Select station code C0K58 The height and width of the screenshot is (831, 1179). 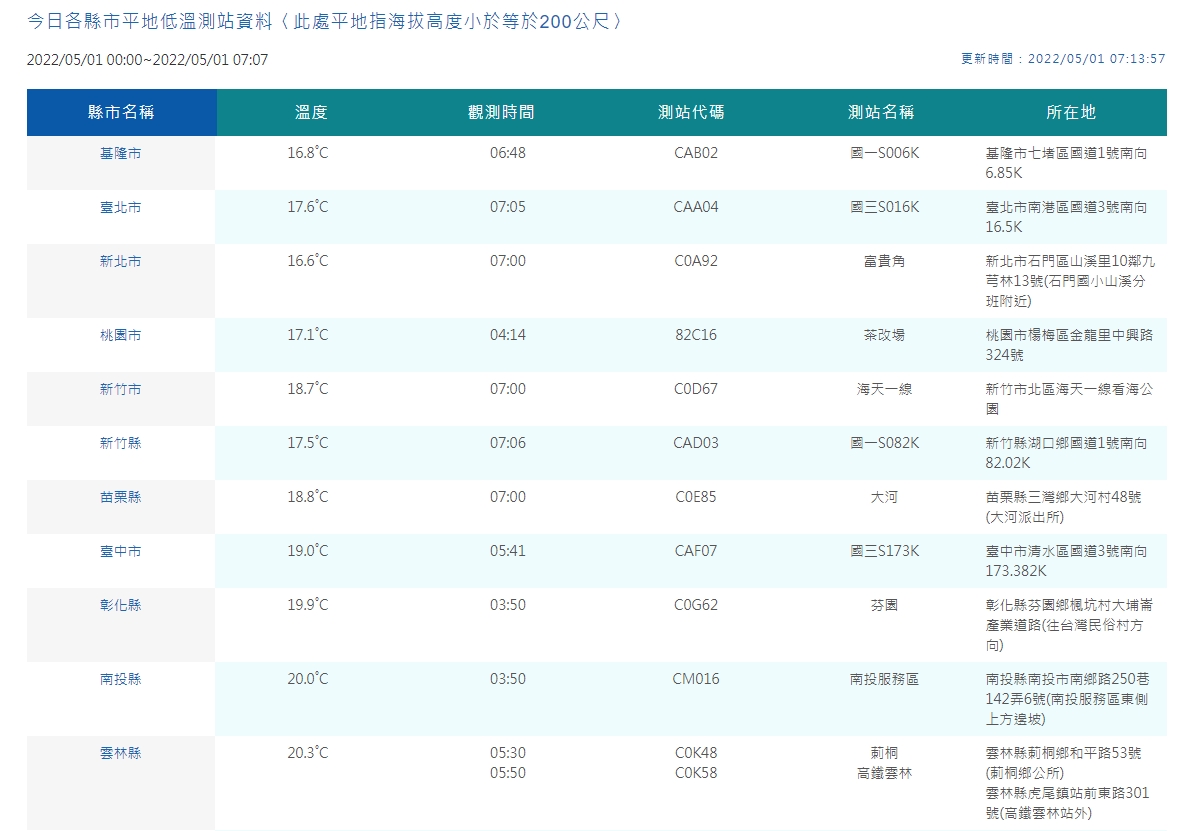pyautogui.click(x=696, y=774)
